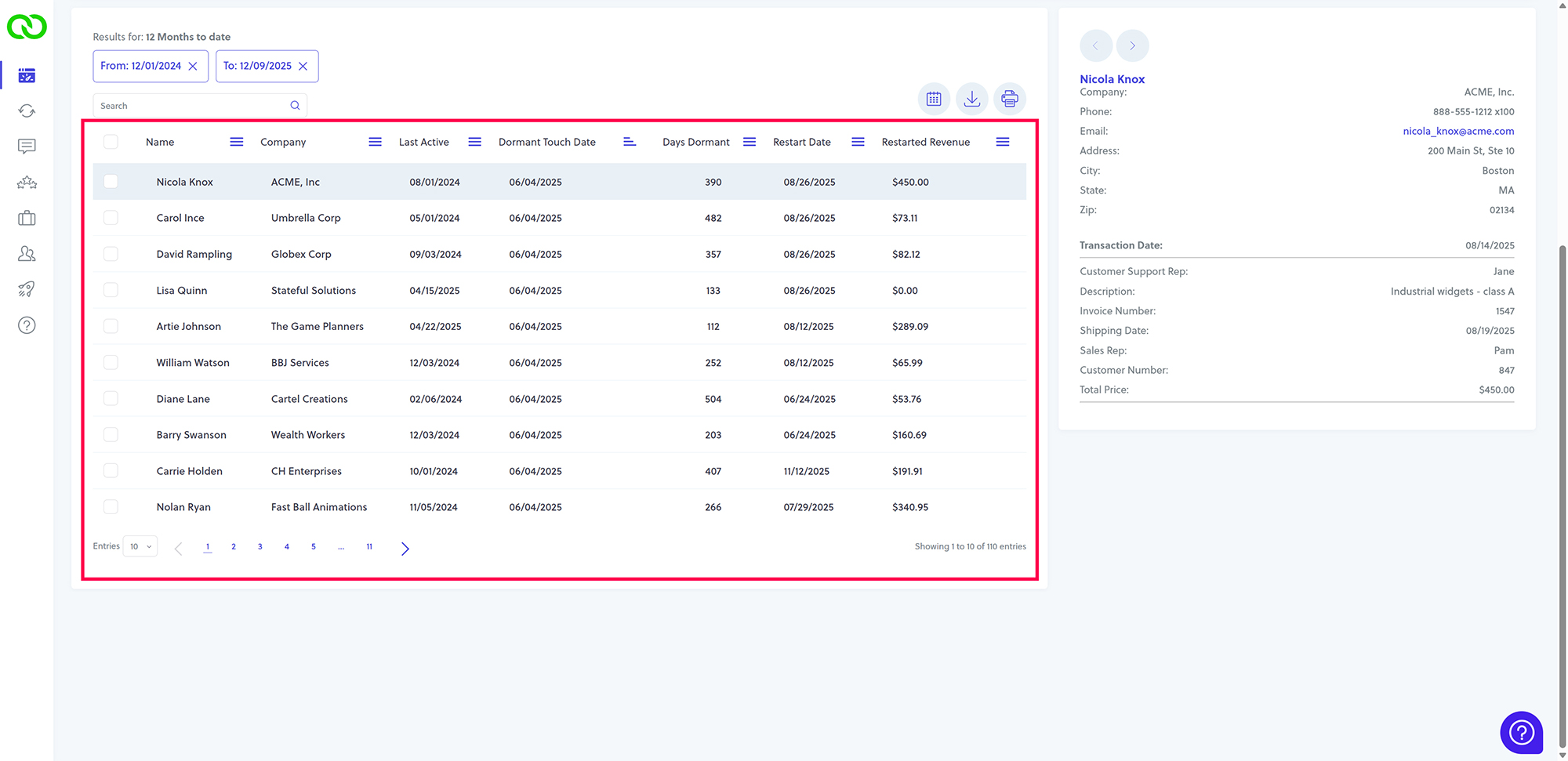Click the chat message icon in the sidebar
1568x761 pixels.
click(27, 147)
